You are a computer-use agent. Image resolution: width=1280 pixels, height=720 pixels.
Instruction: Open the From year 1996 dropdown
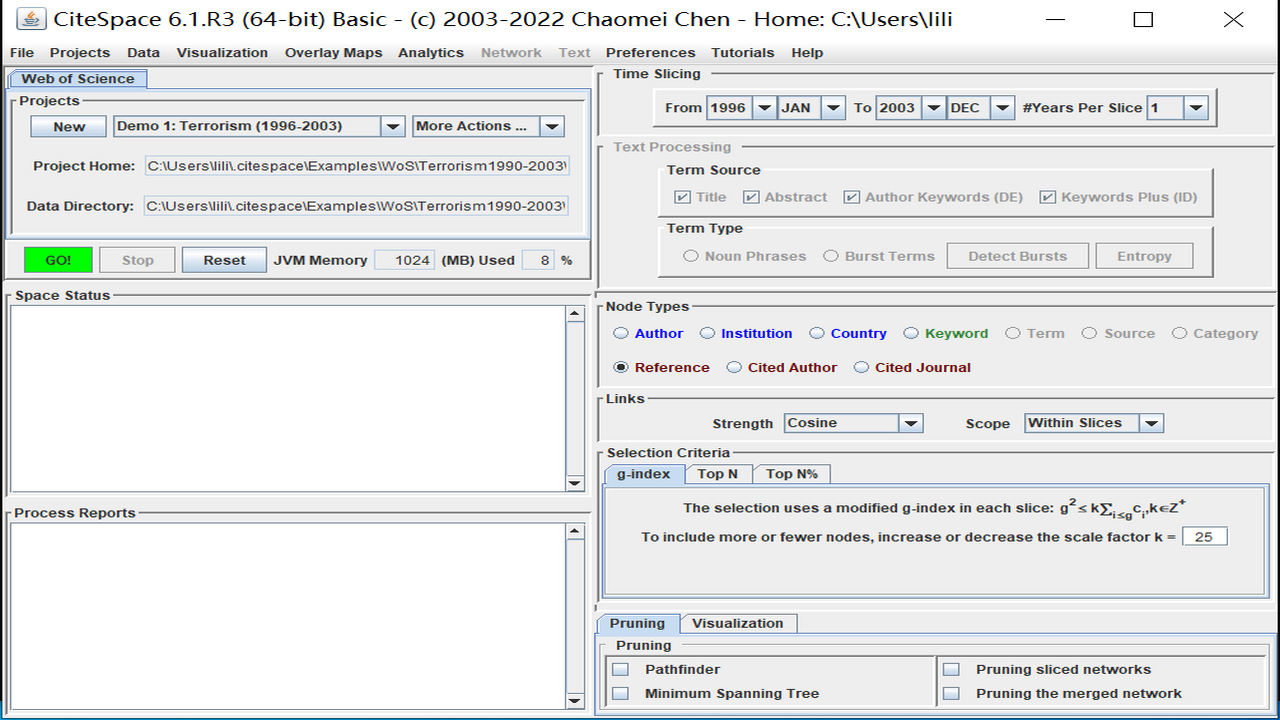point(763,108)
